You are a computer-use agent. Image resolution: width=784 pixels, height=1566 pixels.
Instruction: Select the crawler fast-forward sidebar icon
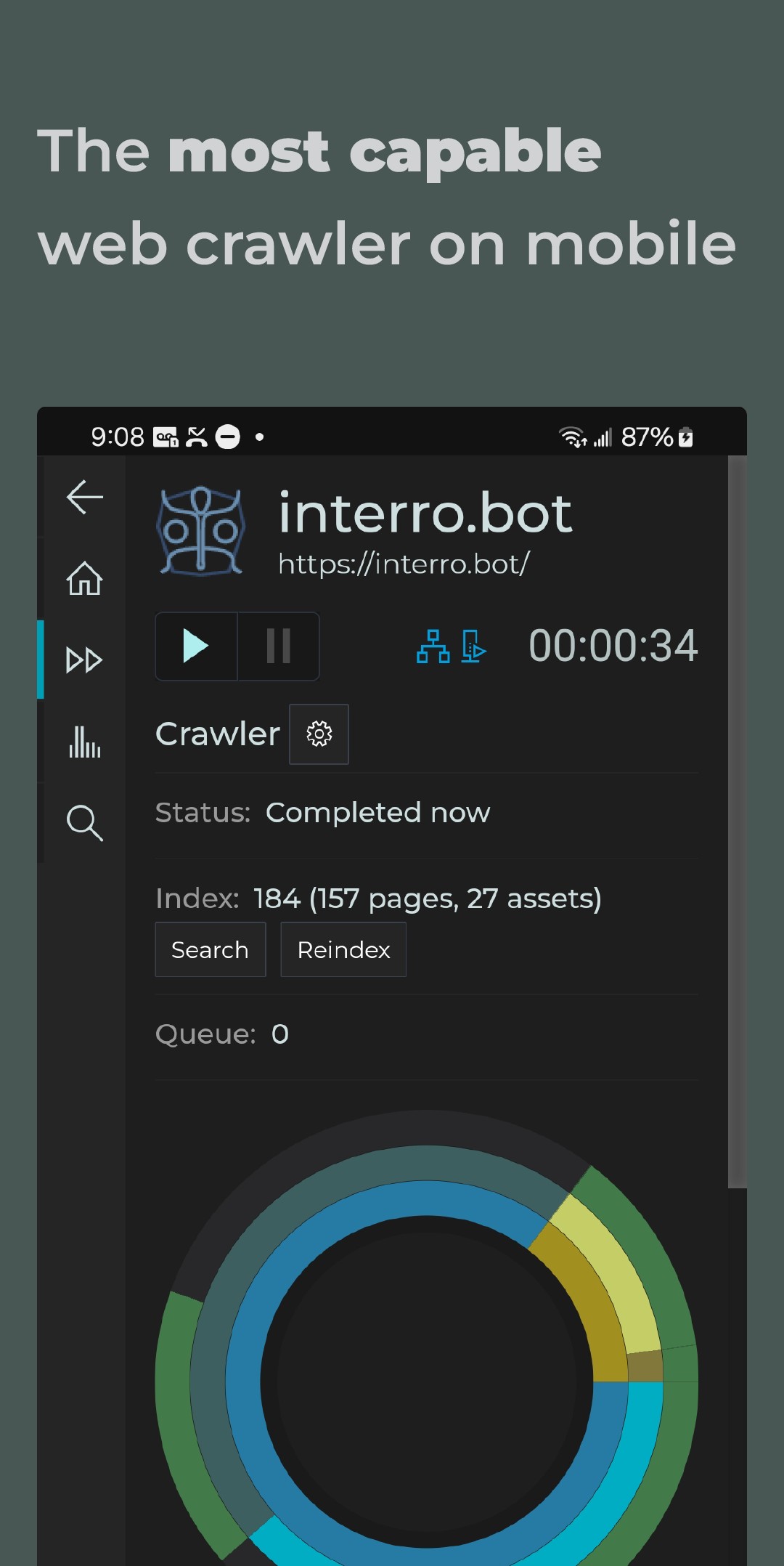click(x=84, y=660)
